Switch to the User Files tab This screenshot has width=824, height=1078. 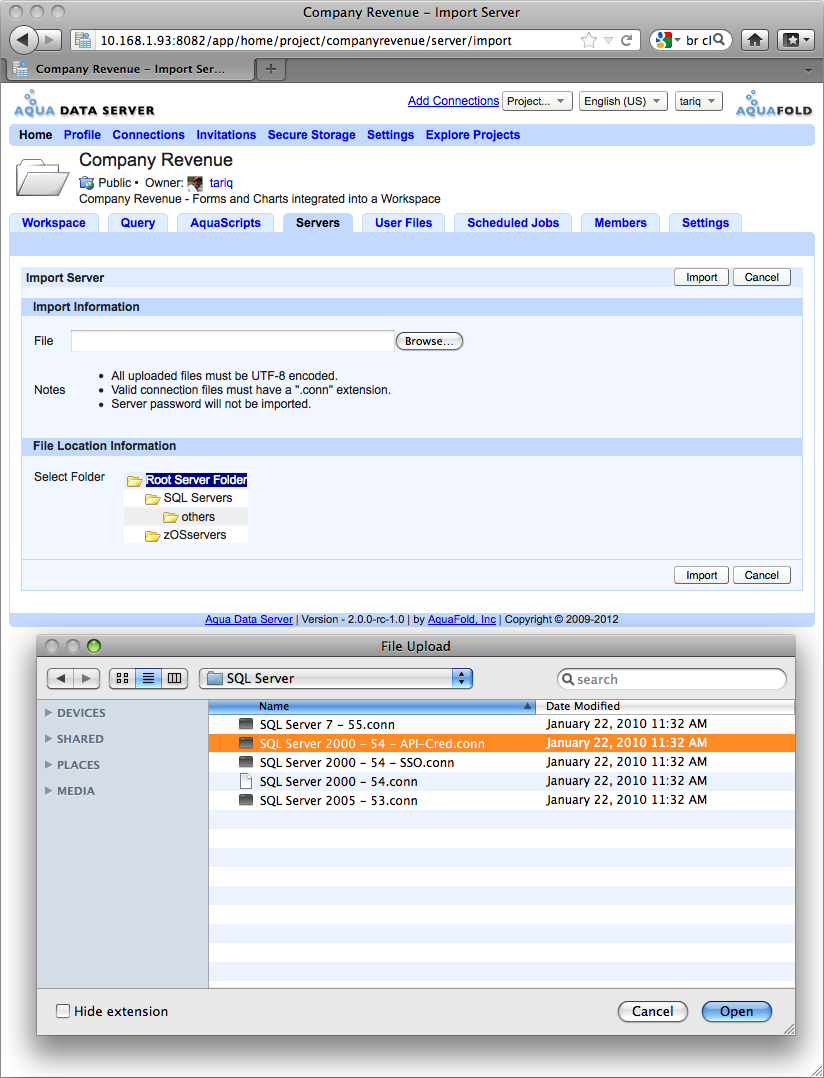(403, 223)
